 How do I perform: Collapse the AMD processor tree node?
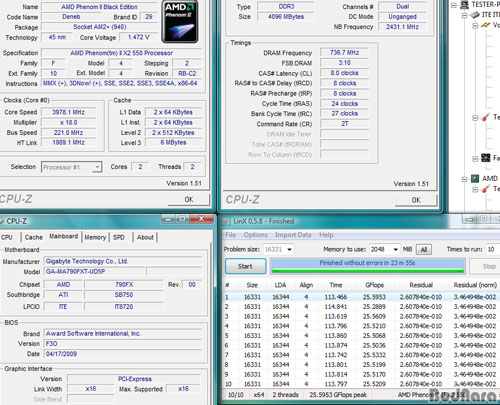[464, 179]
